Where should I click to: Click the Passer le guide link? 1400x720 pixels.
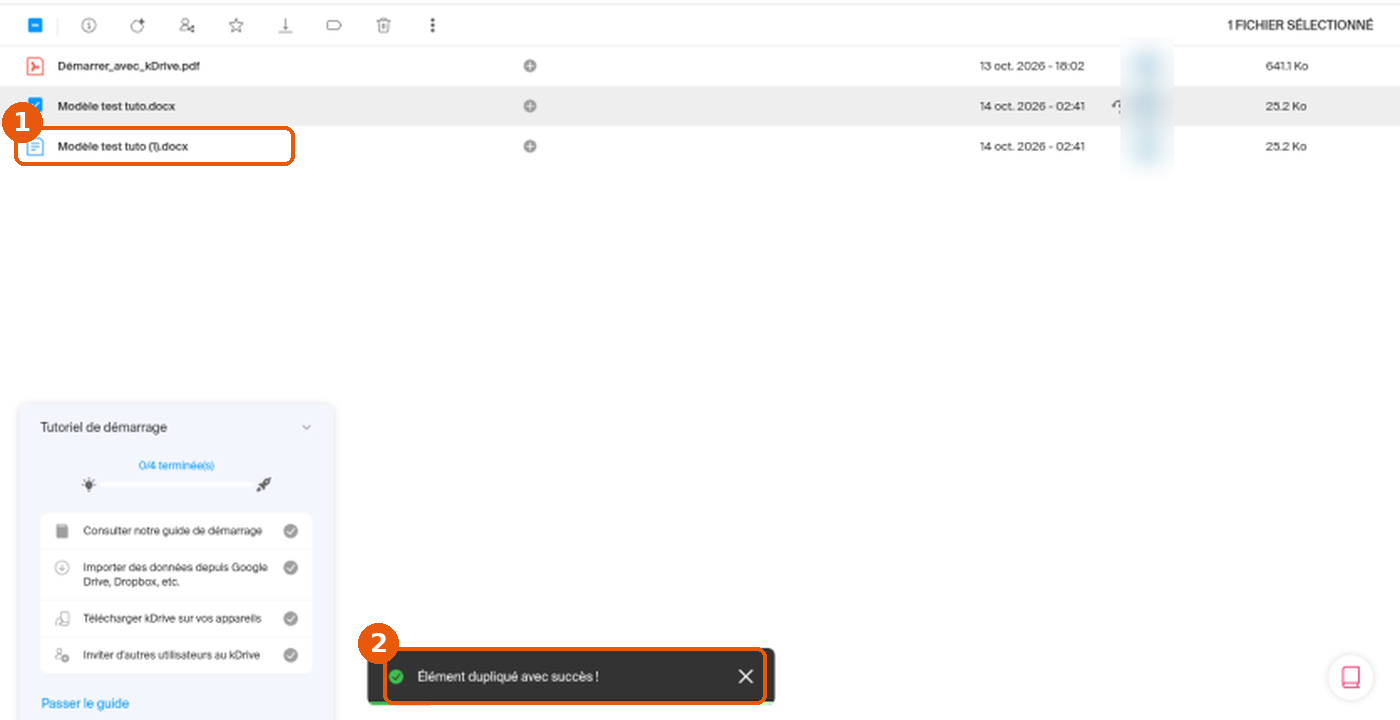[85, 703]
